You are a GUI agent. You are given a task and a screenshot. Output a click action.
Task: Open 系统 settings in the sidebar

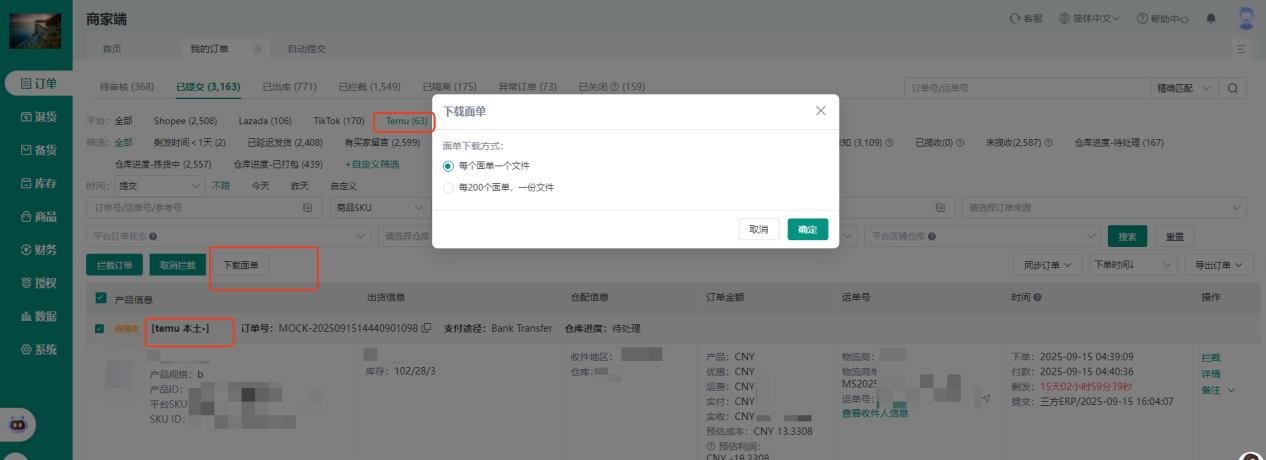[38, 350]
